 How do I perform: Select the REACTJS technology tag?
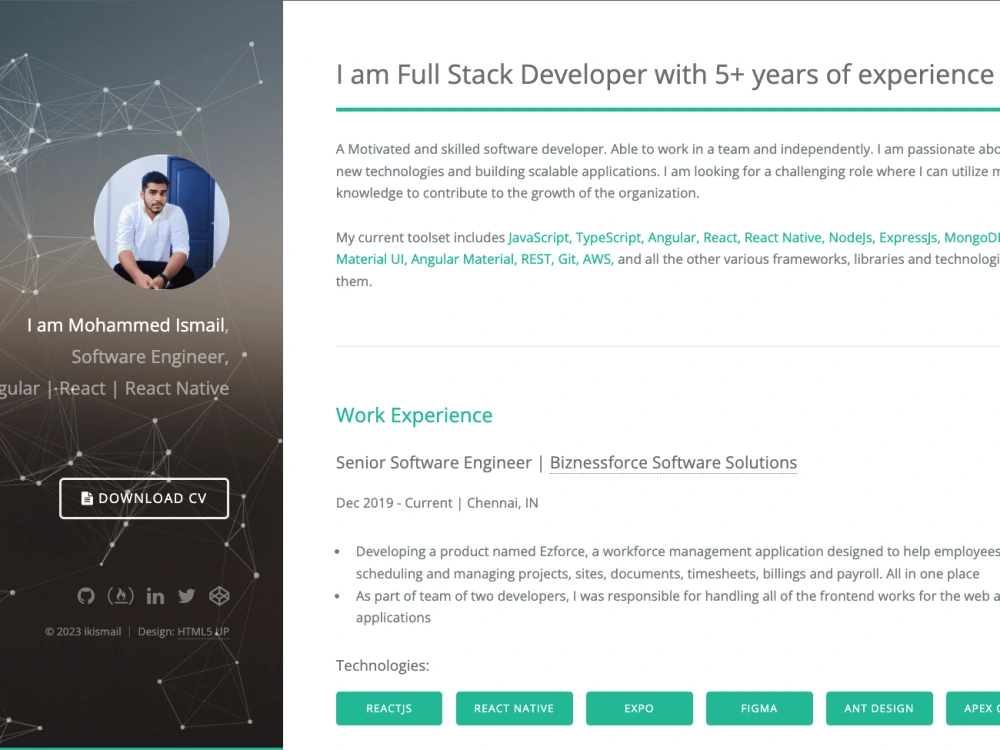389,708
